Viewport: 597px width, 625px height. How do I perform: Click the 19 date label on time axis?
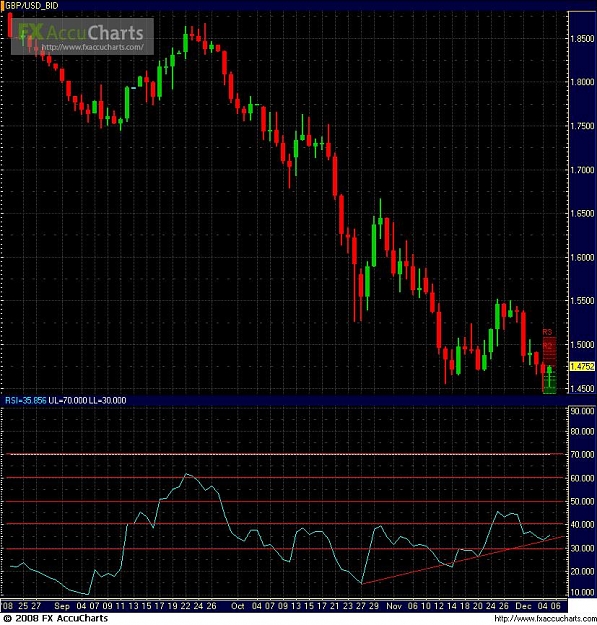173,606
